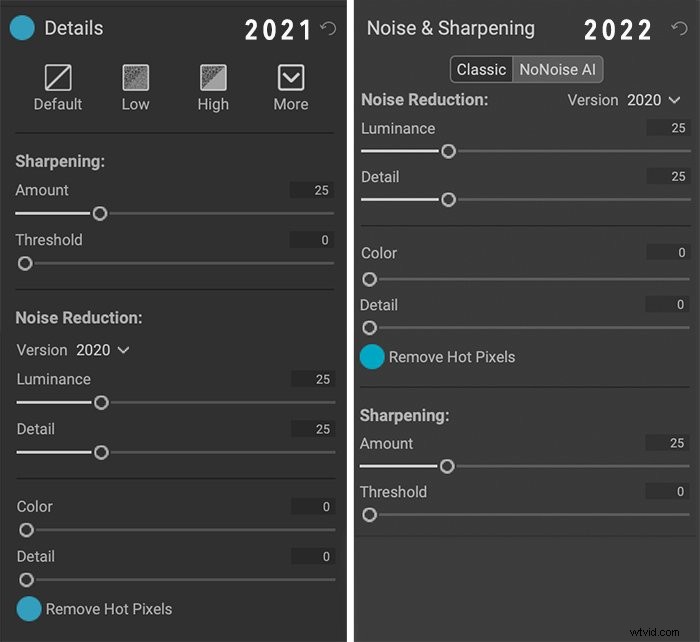Screen dimensions: 700x642
Task: Click the Color noise slider knob in Details pane
Action: 26,530
